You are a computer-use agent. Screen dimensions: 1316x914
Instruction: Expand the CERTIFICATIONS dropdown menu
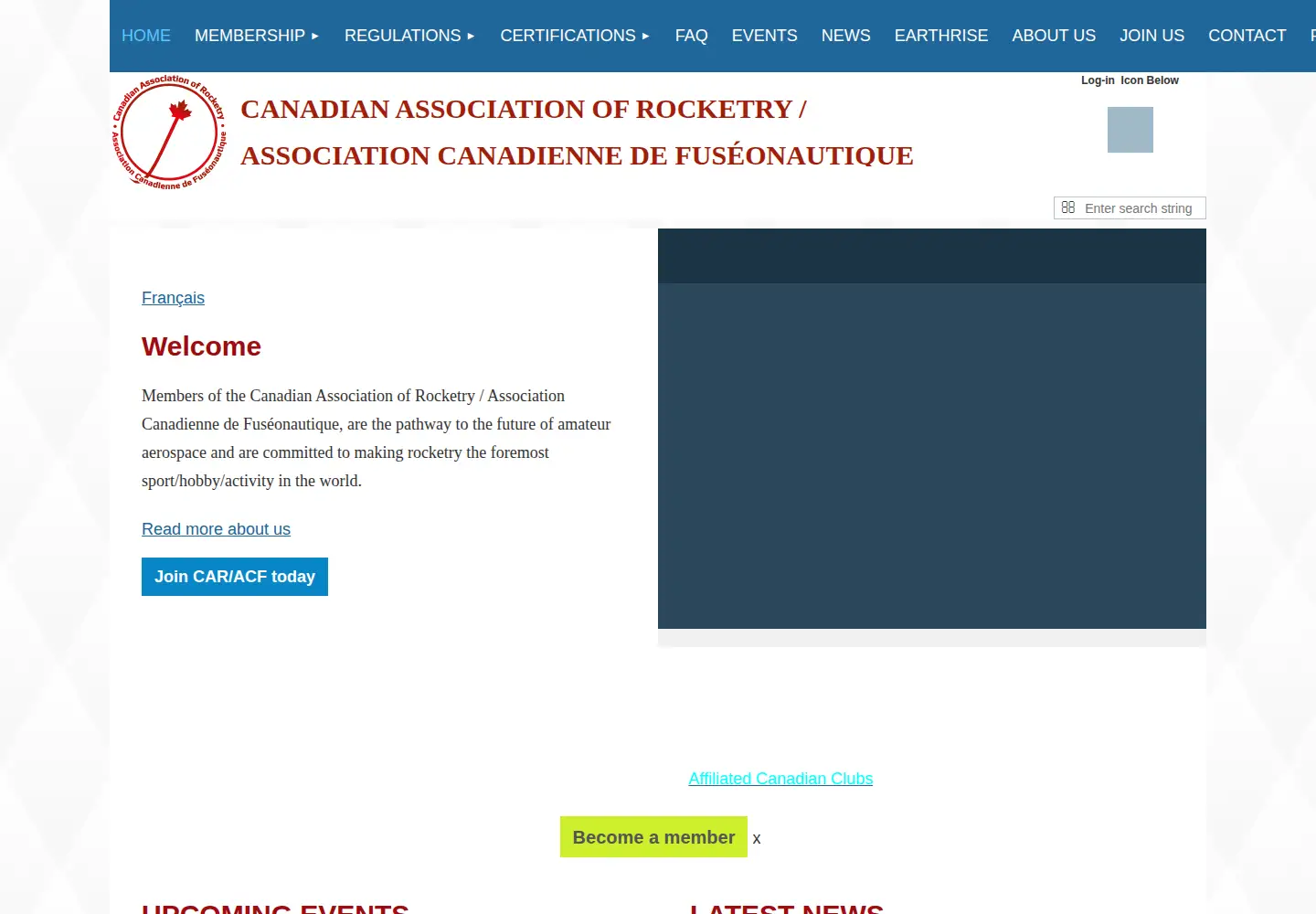click(x=575, y=36)
